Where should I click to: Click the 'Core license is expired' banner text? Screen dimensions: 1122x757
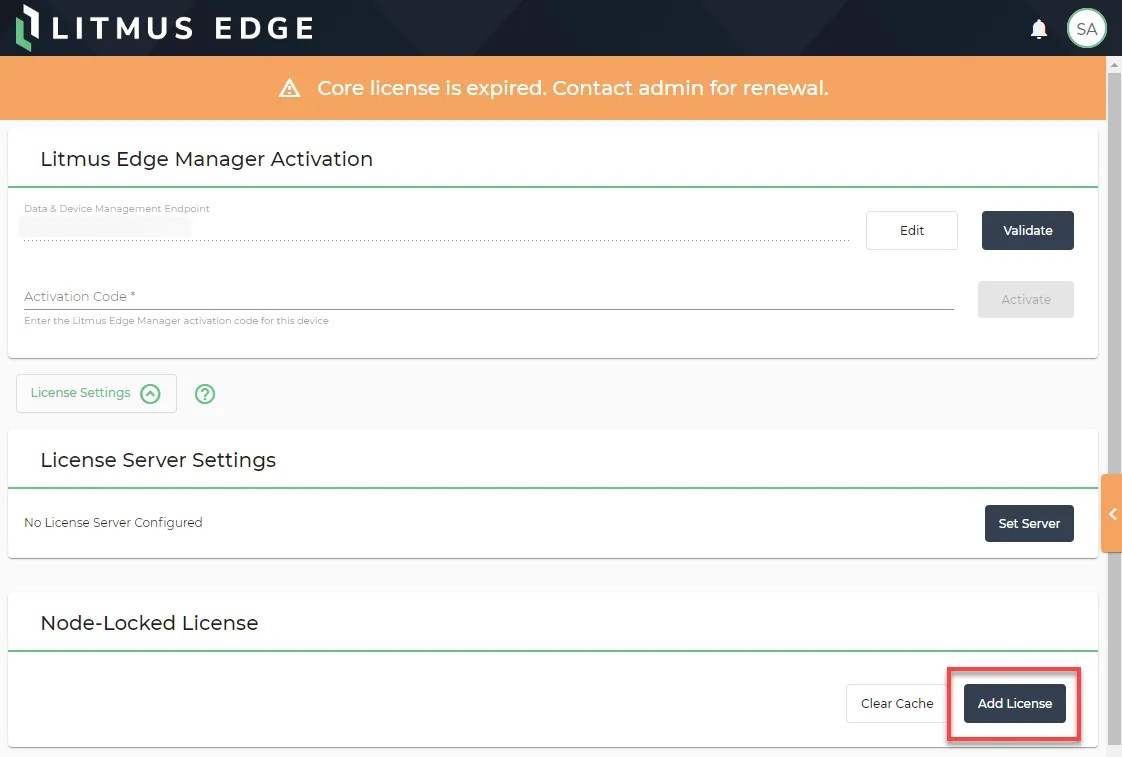[x=572, y=88]
